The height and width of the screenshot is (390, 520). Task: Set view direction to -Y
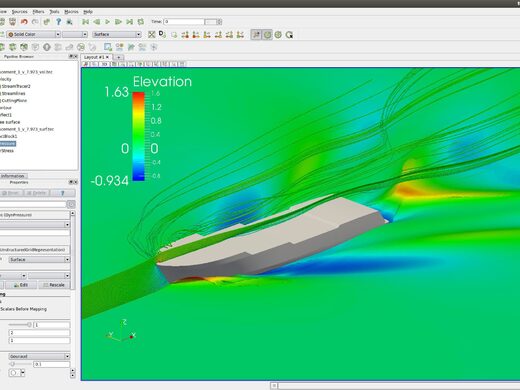[218, 35]
